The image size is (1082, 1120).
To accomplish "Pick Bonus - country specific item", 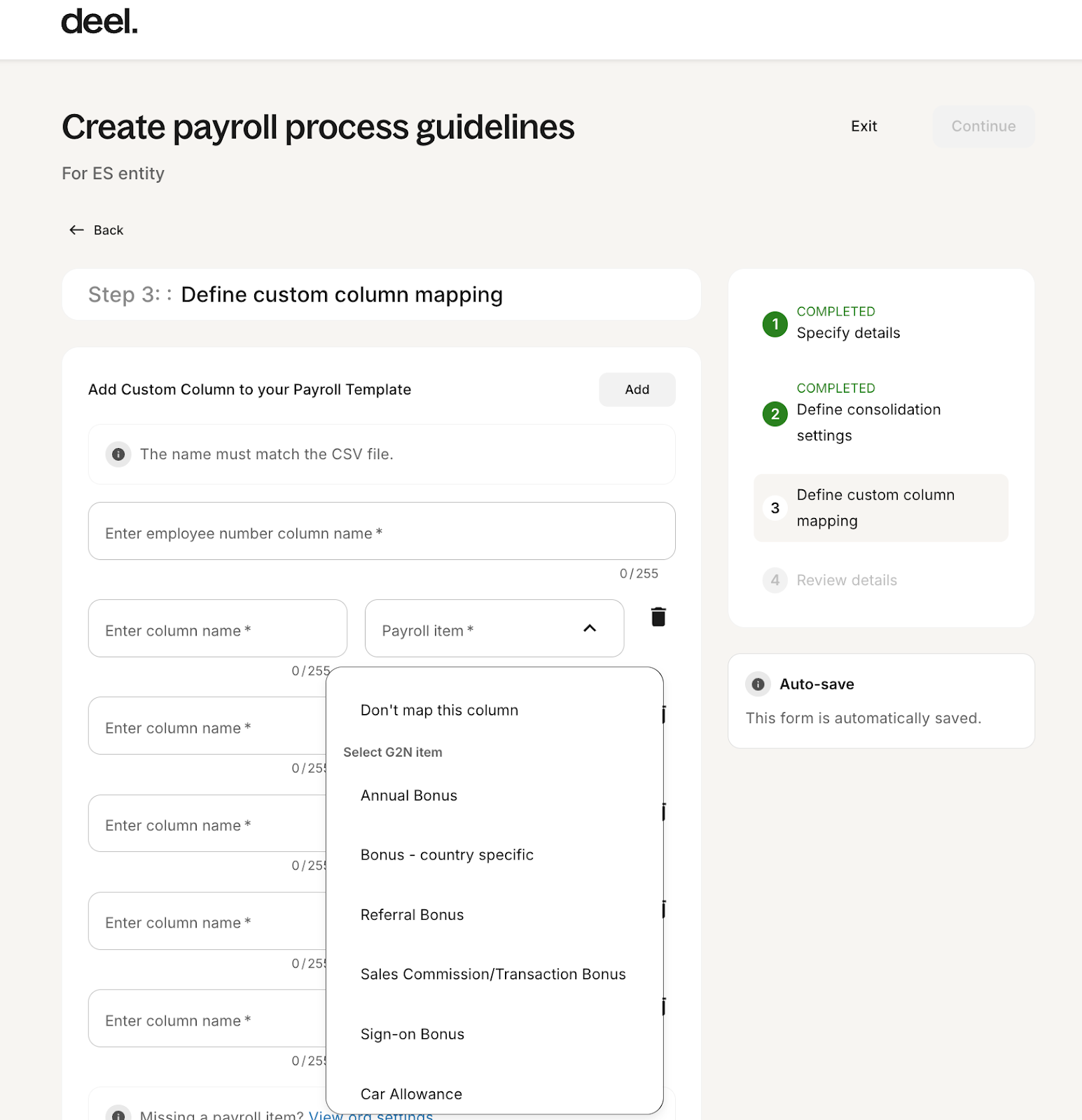I will [447, 855].
